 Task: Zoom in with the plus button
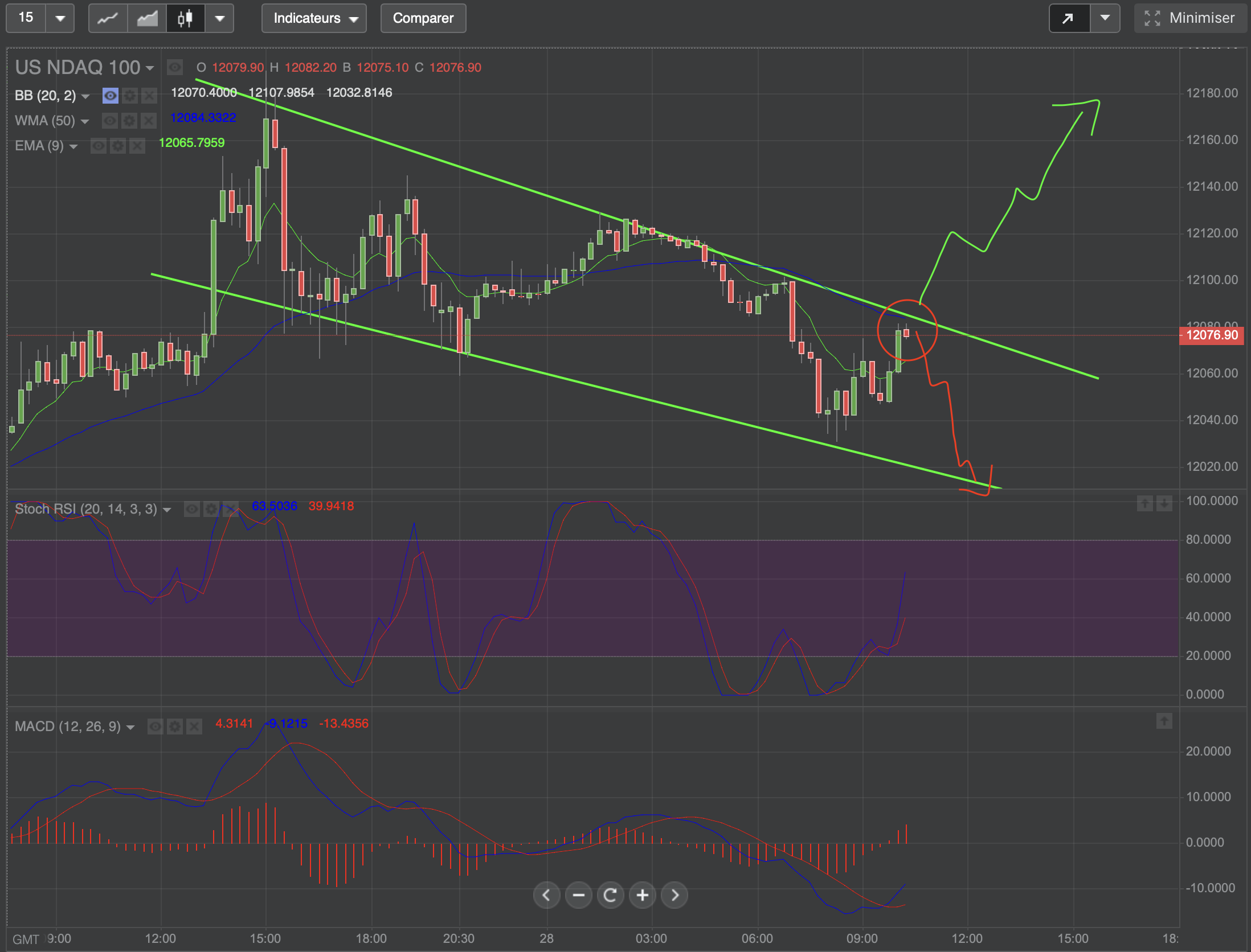[643, 895]
